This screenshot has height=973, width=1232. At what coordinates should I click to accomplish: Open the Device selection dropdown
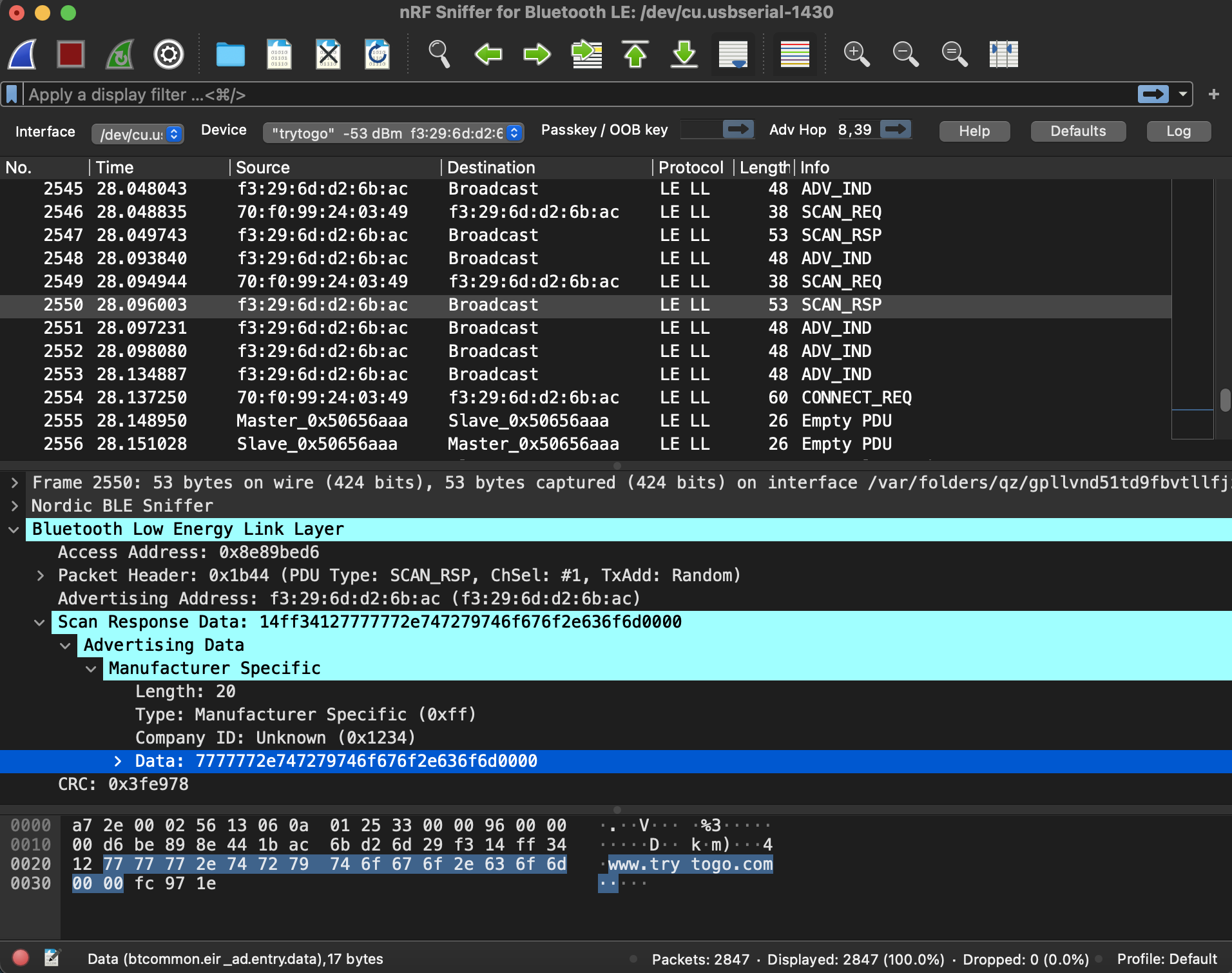tap(394, 133)
